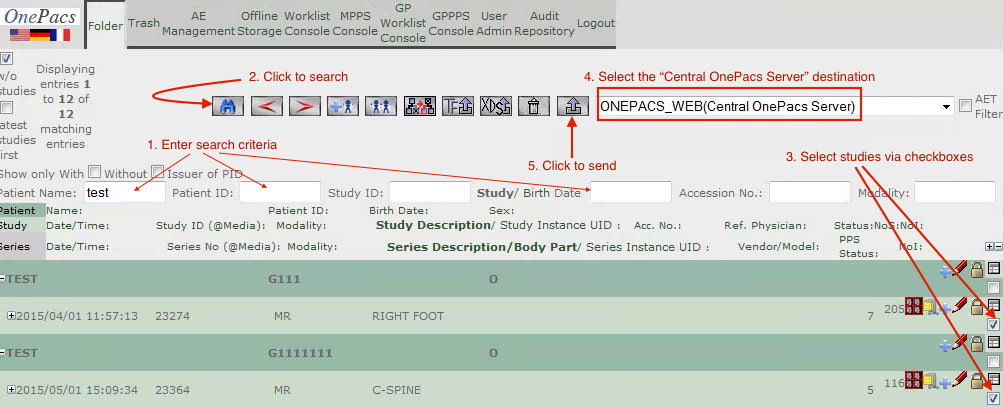Expand the 2015/05/01 15:09:34 study
1003x408 pixels.
tap(11, 390)
